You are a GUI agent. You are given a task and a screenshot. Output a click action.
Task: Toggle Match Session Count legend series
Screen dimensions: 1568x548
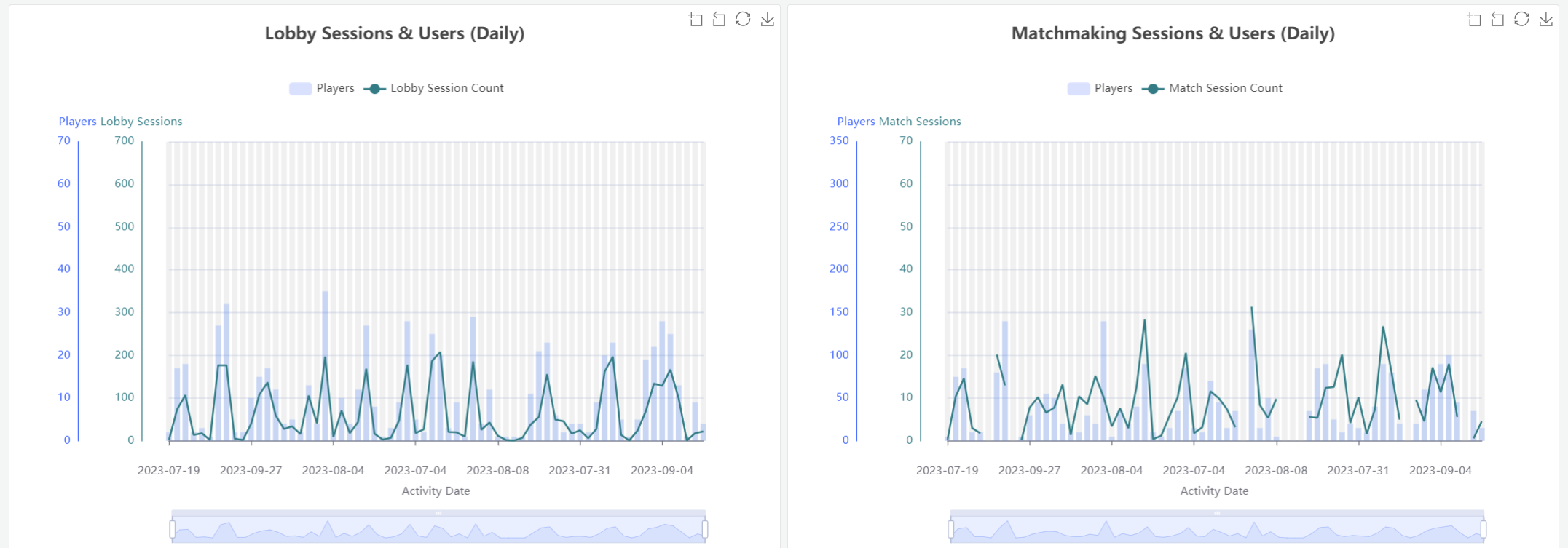[1212, 88]
